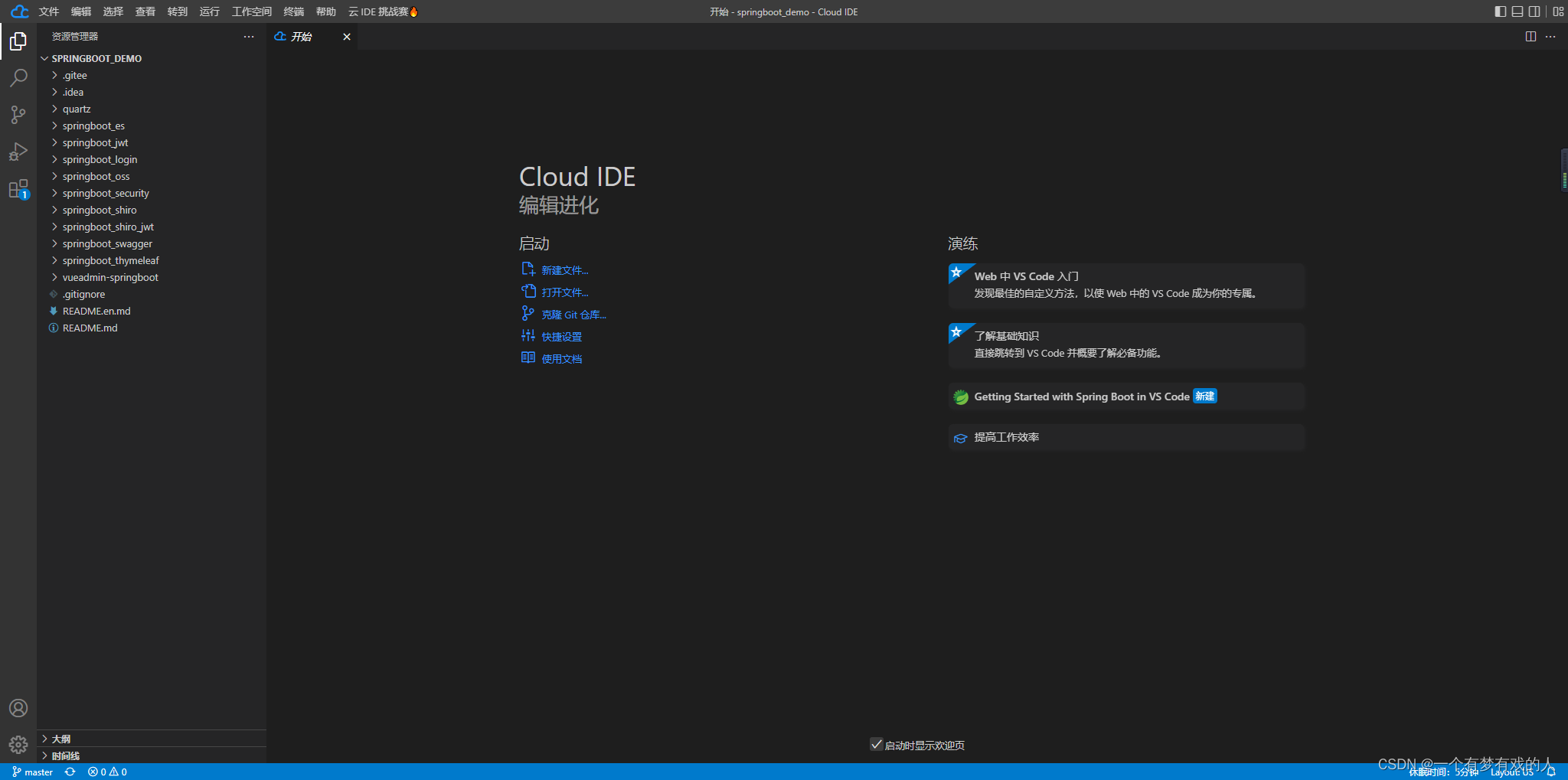1568x780 pixels.
Task: Open the Source Control view icon
Action: point(18,115)
